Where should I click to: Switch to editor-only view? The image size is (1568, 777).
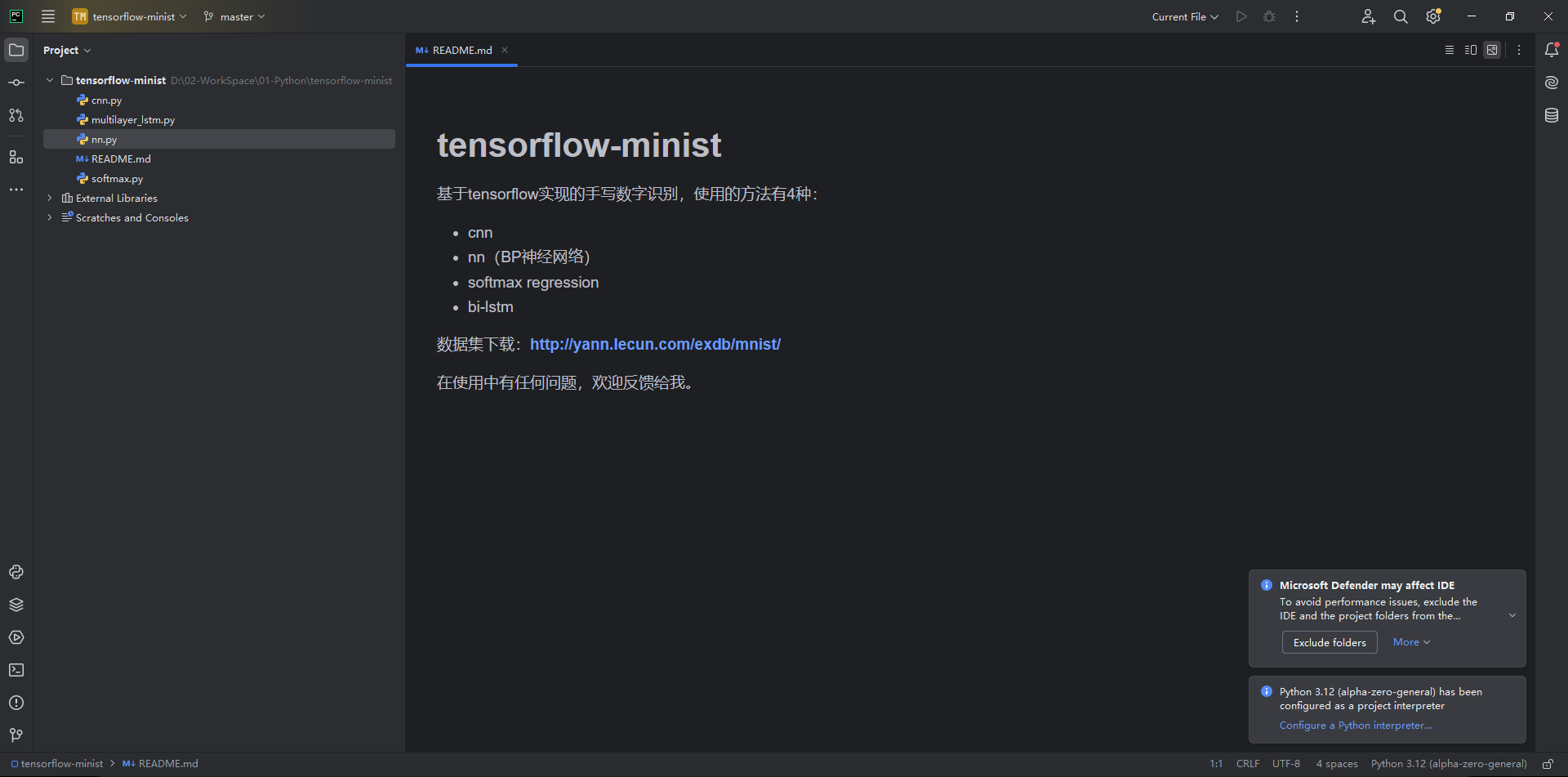pyautogui.click(x=1450, y=50)
